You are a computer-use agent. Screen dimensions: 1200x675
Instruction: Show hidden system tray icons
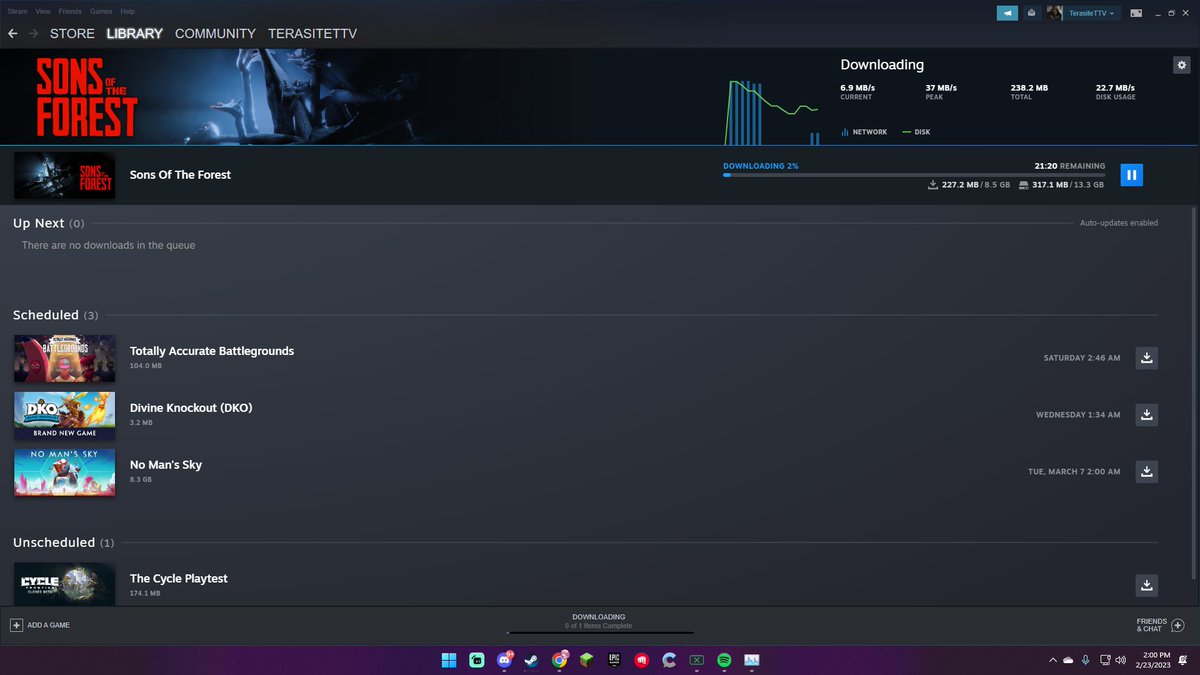point(1052,660)
